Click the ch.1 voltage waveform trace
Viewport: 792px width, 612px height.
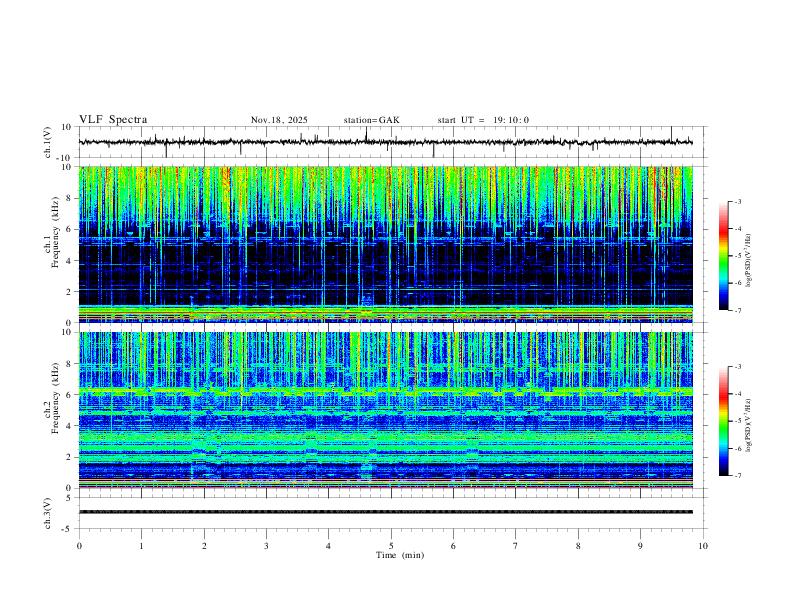385,142
